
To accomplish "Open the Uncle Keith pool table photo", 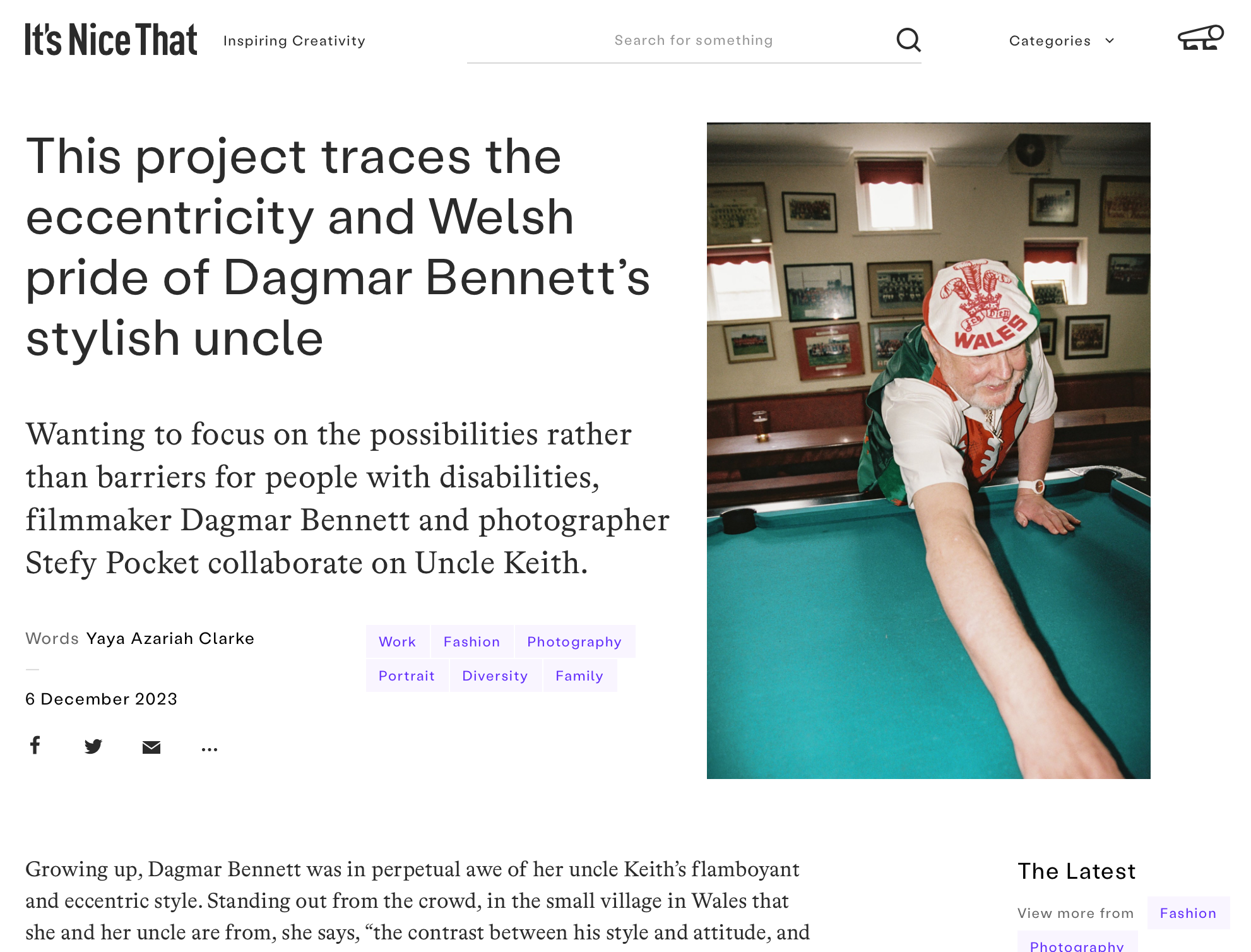I will point(928,451).
